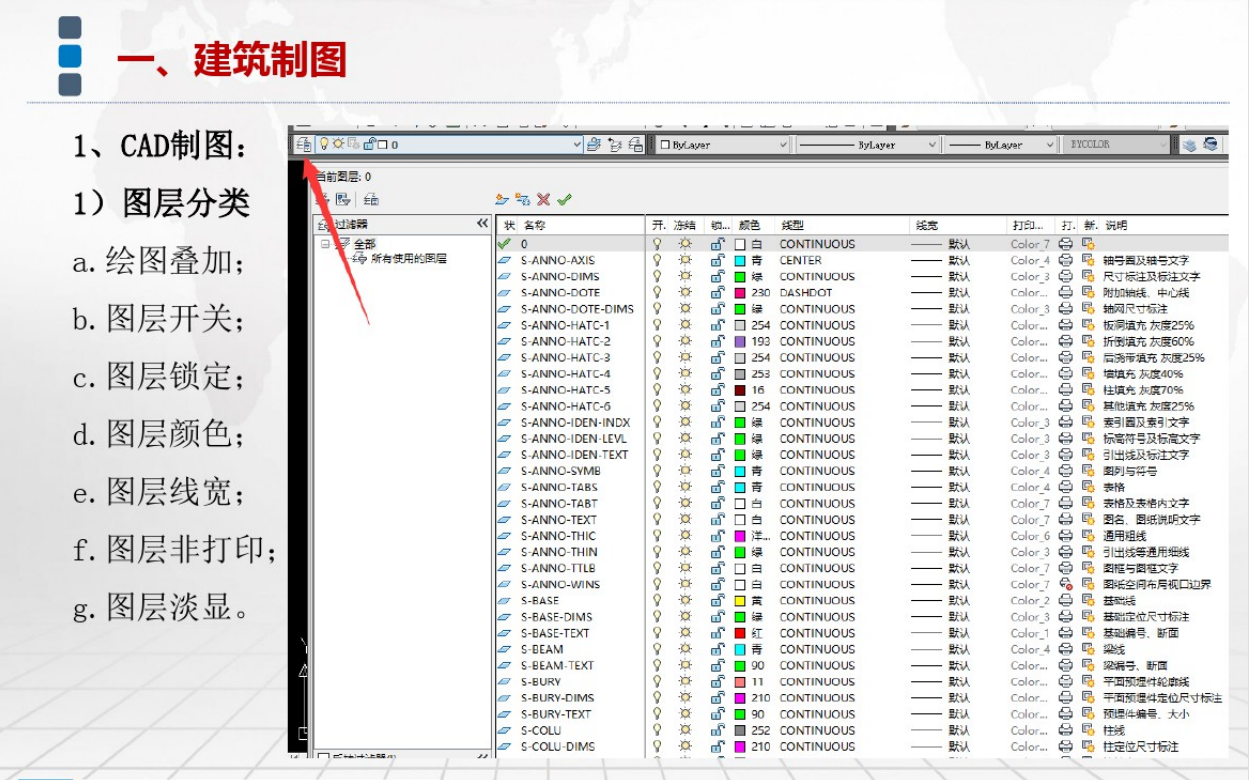Click the DASHDOT linetype of S-ANNO-DOTE
This screenshot has height=780, width=1249.
806,293
